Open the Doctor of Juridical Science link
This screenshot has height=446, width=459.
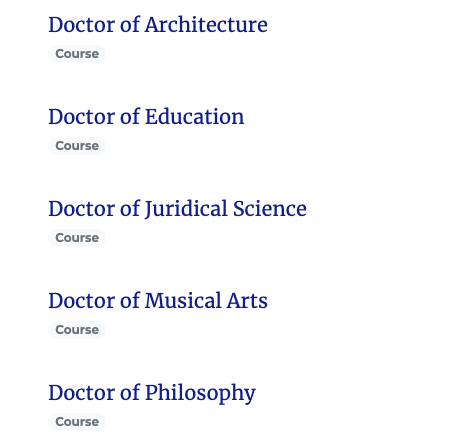point(177,209)
